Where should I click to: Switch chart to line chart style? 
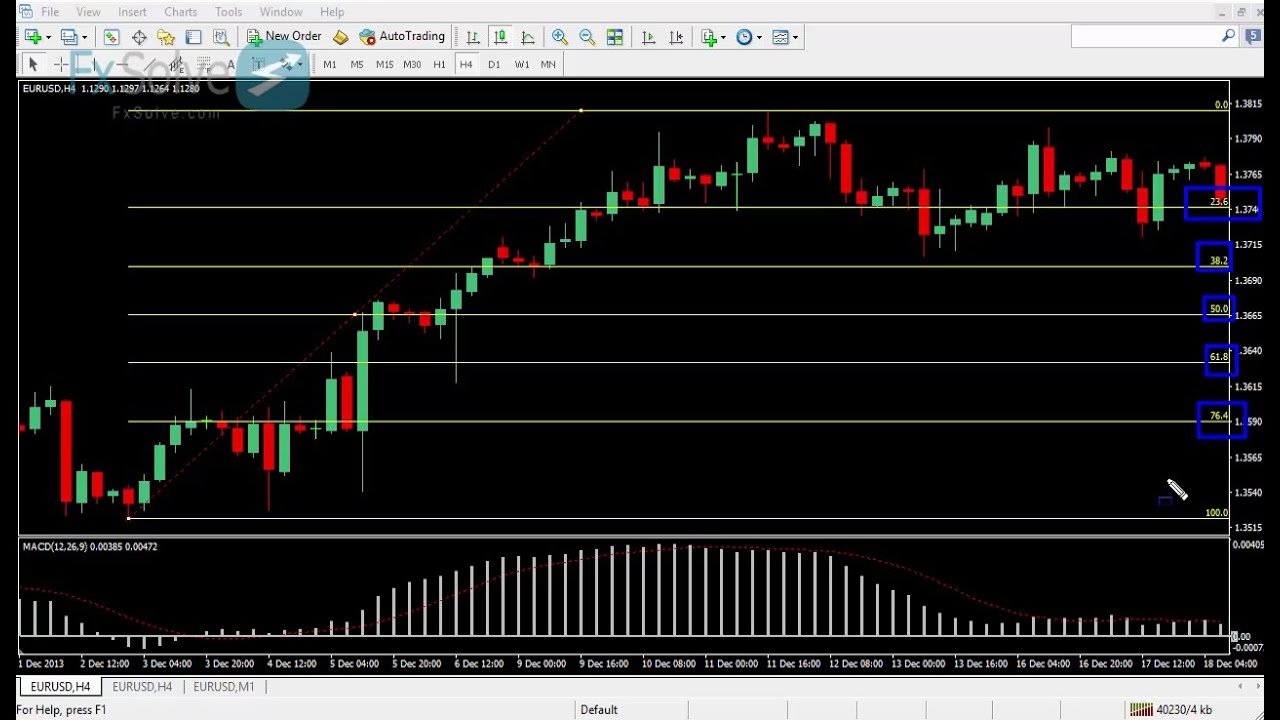[x=528, y=37]
